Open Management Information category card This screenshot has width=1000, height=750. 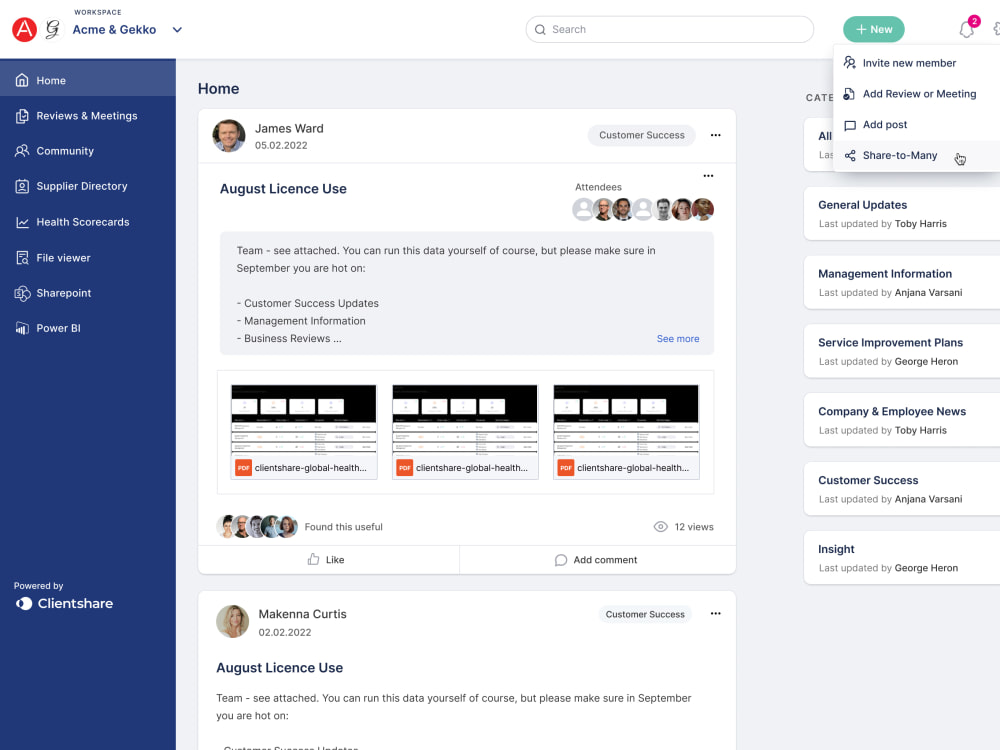tap(902, 283)
